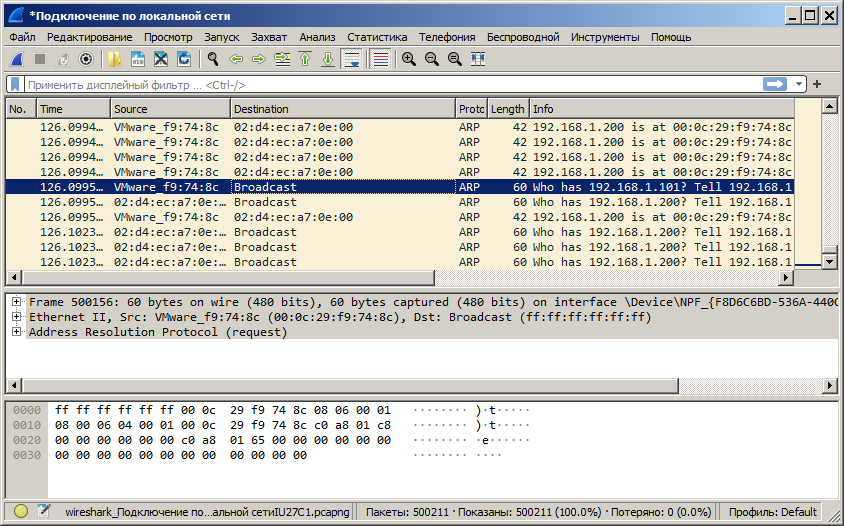Toggle autoscroll during live capture
Screen dimensions: 844x526
coord(351,59)
